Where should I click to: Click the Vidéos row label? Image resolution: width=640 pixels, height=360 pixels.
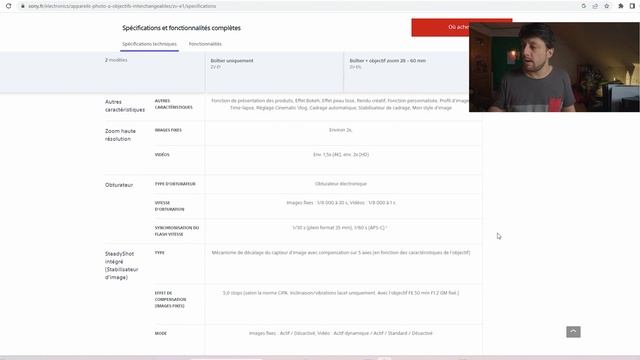pyautogui.click(x=162, y=155)
